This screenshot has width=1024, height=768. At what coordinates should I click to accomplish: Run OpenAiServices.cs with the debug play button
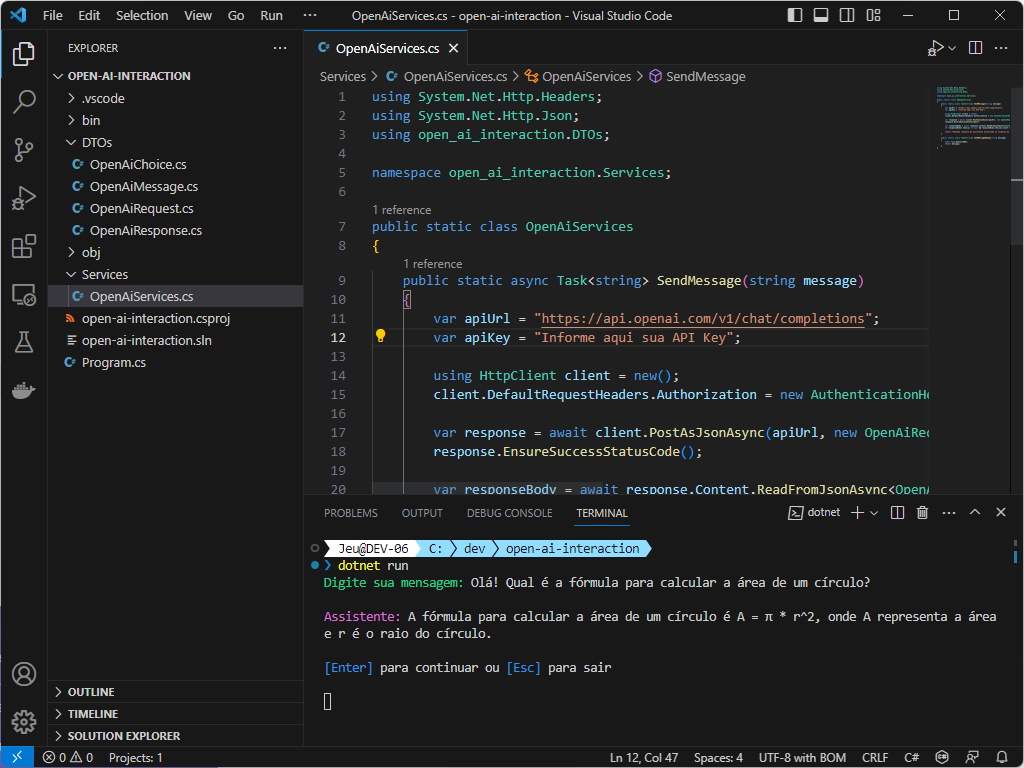936,47
